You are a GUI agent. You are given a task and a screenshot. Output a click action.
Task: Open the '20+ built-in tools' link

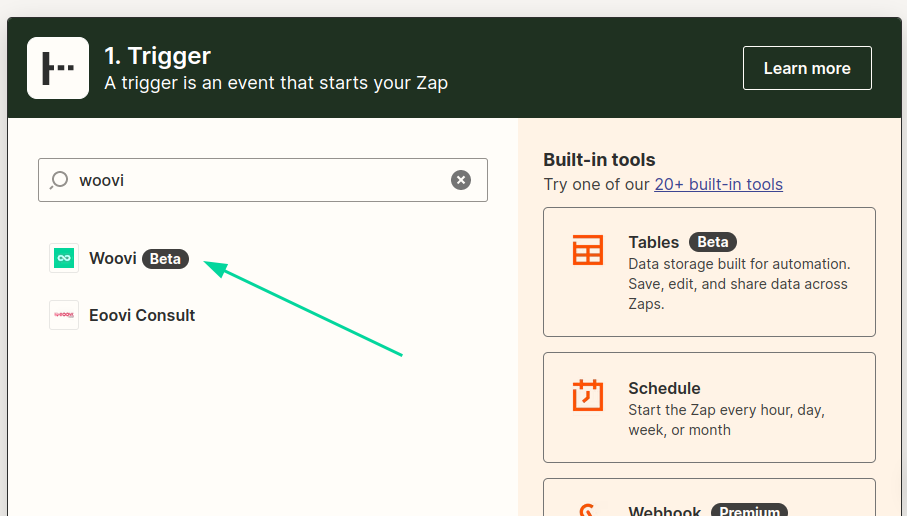tap(718, 184)
